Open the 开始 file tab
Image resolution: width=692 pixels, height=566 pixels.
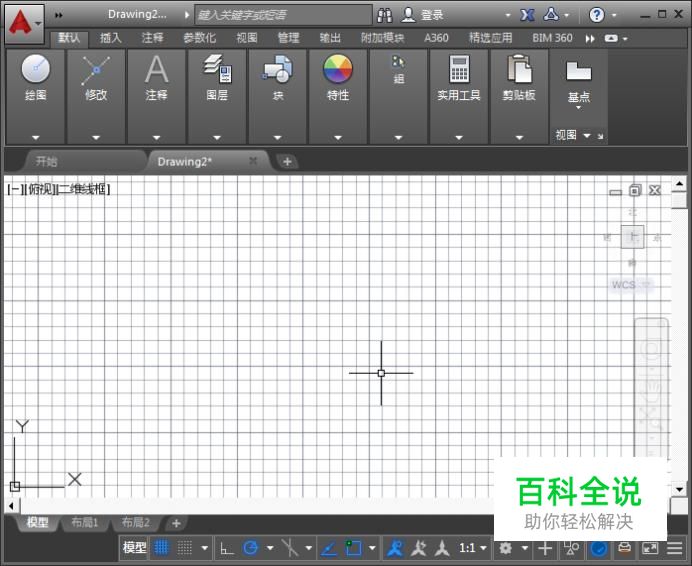point(82,161)
